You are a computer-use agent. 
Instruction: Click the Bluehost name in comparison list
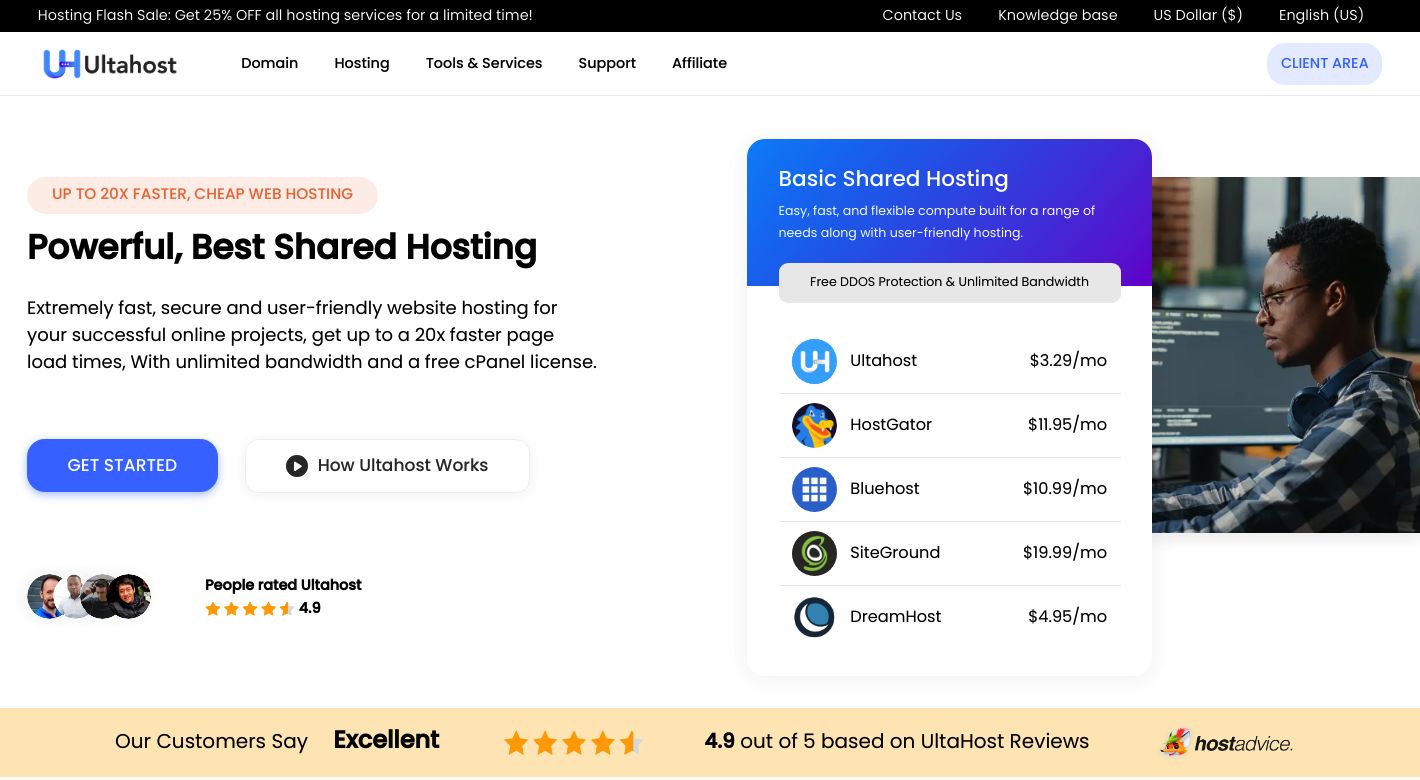pos(885,489)
